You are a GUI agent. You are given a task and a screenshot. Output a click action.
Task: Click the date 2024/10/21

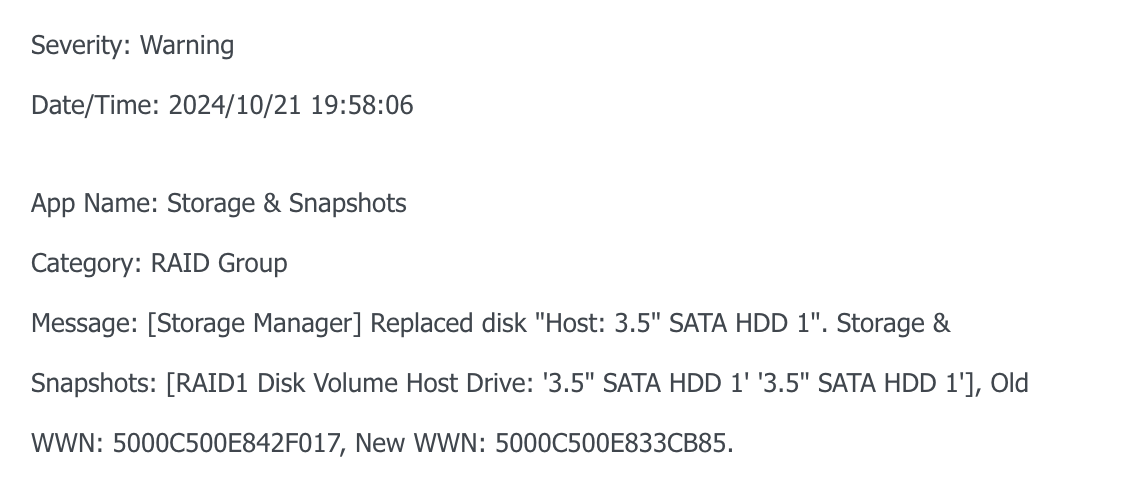pos(235,105)
